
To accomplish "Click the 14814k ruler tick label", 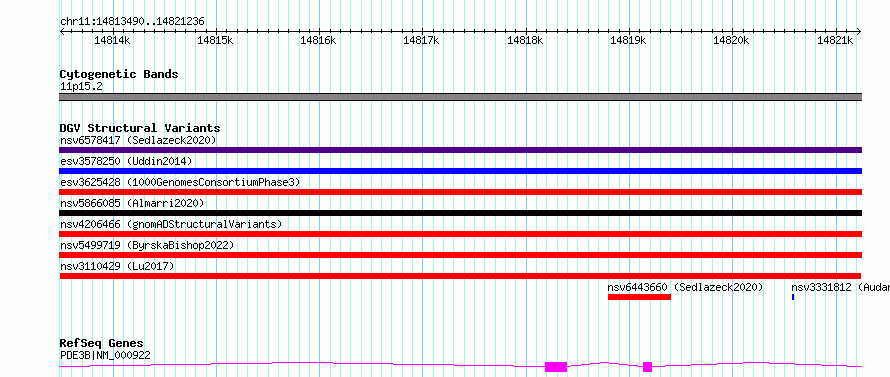I will [112, 40].
